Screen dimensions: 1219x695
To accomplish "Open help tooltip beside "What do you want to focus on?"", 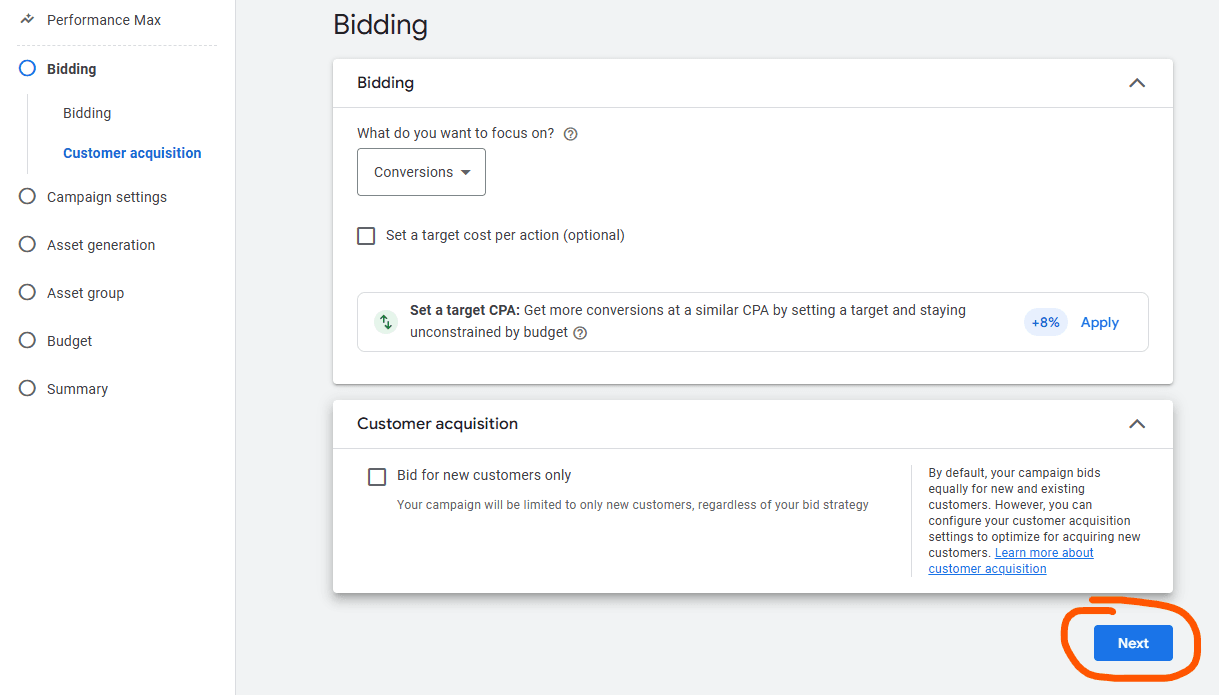I will (x=570, y=133).
